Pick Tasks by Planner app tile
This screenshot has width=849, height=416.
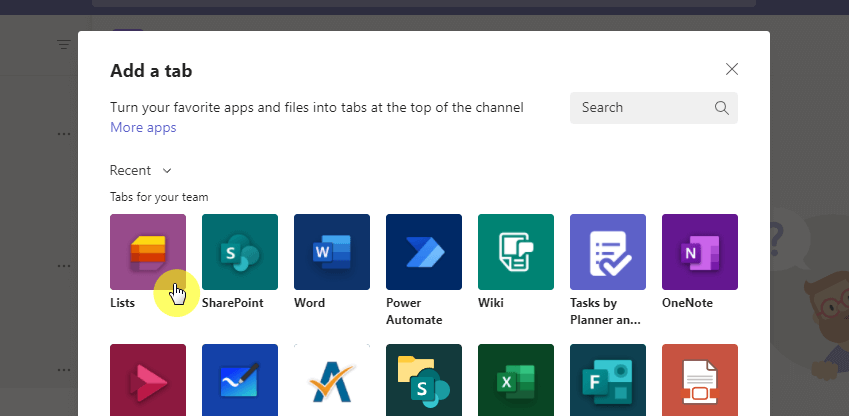(x=608, y=252)
